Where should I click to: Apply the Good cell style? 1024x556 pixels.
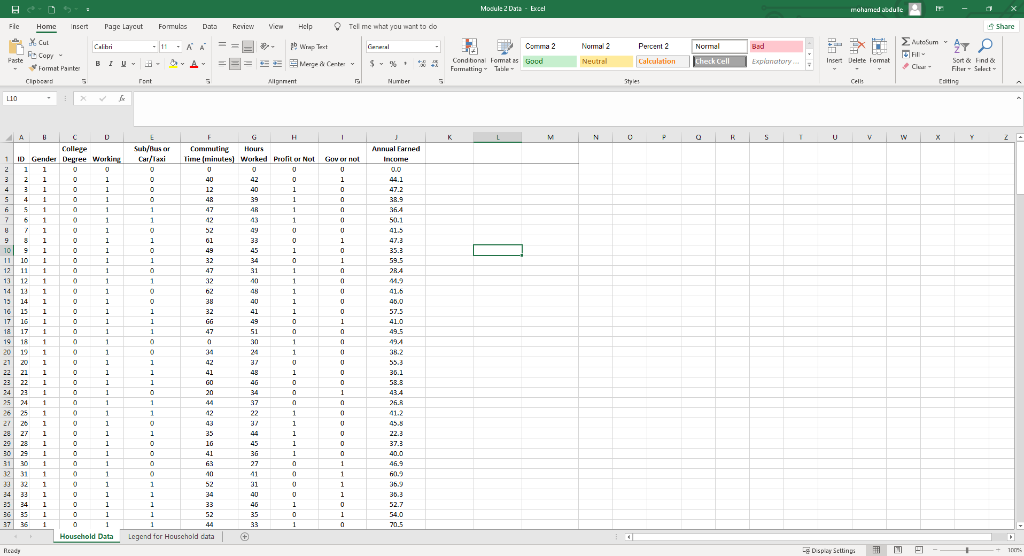click(x=549, y=61)
